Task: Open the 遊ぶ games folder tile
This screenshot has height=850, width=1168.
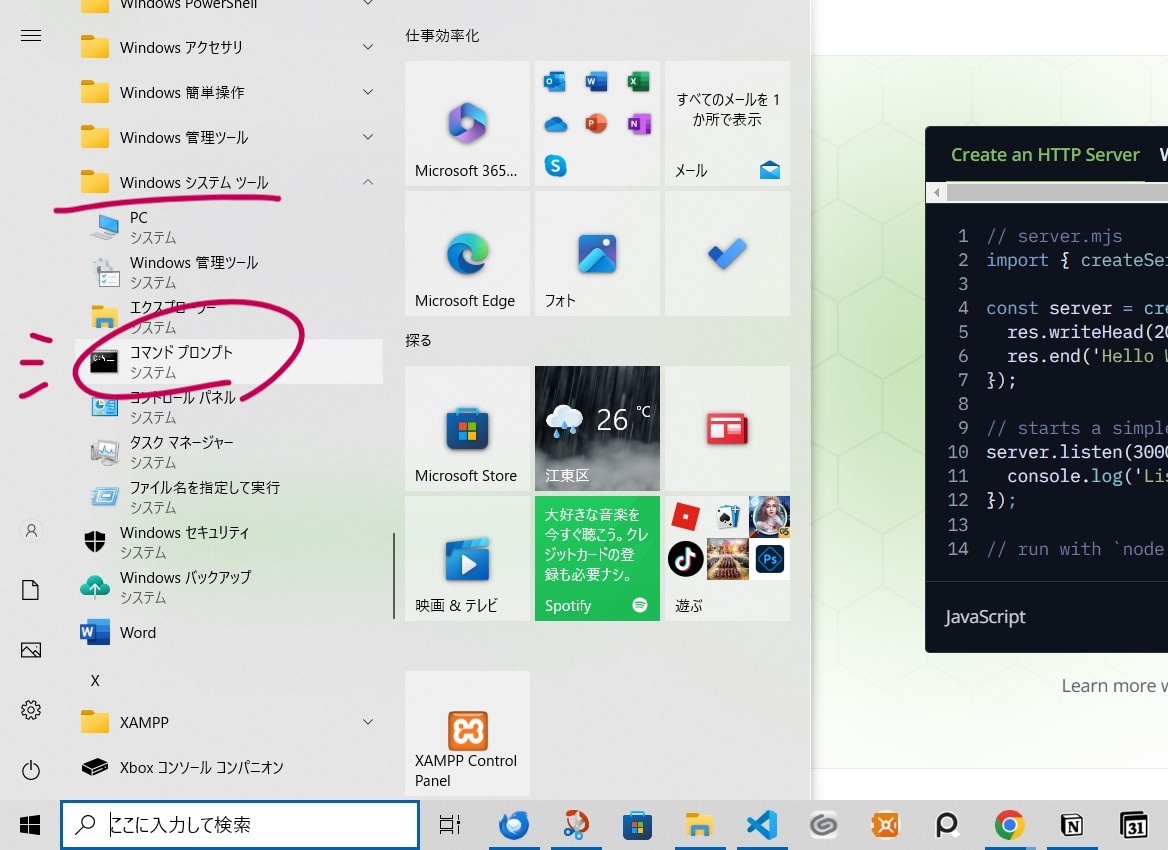Action: point(727,559)
